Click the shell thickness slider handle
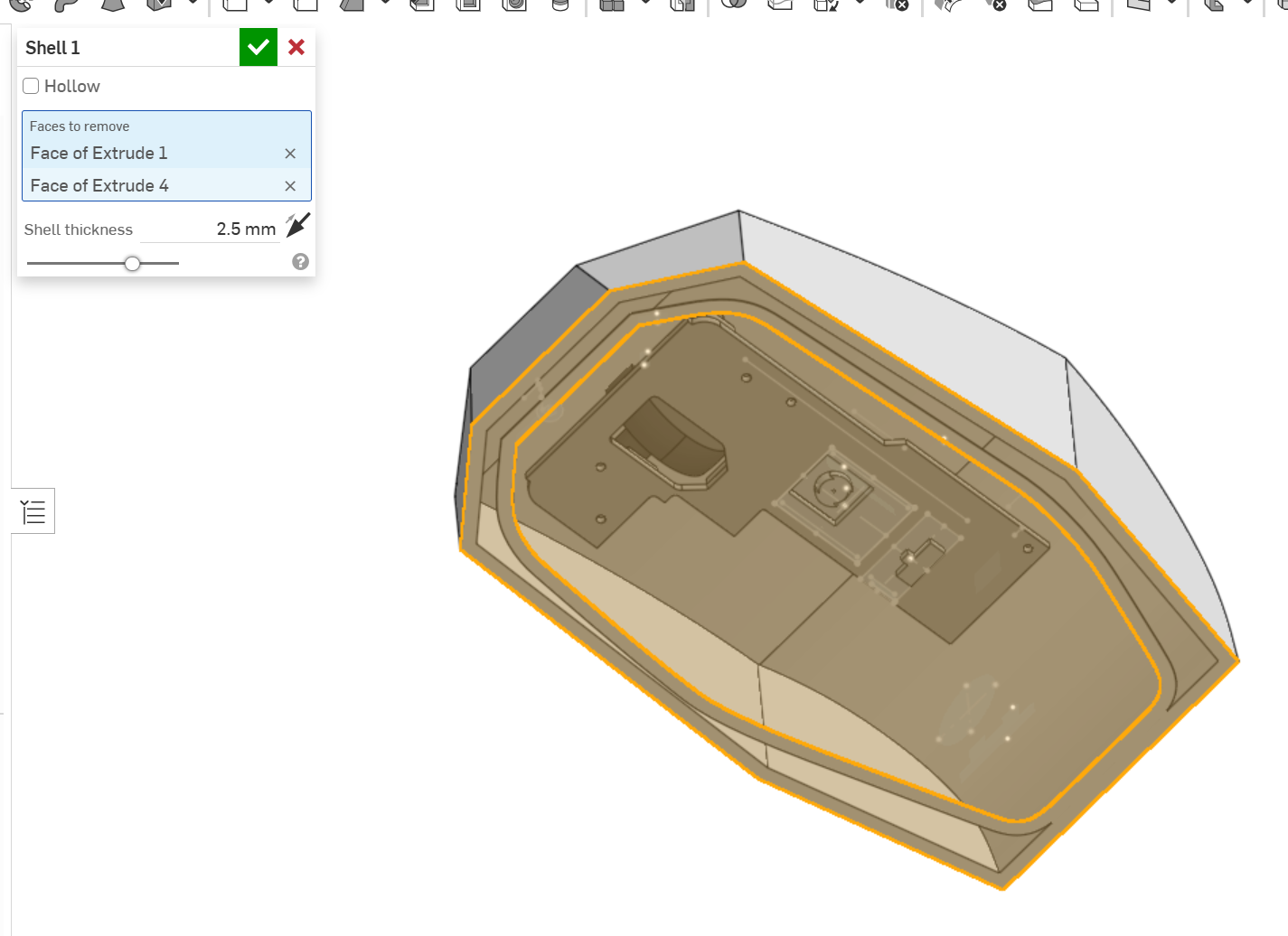The height and width of the screenshot is (936, 1288). pyautogui.click(x=133, y=264)
